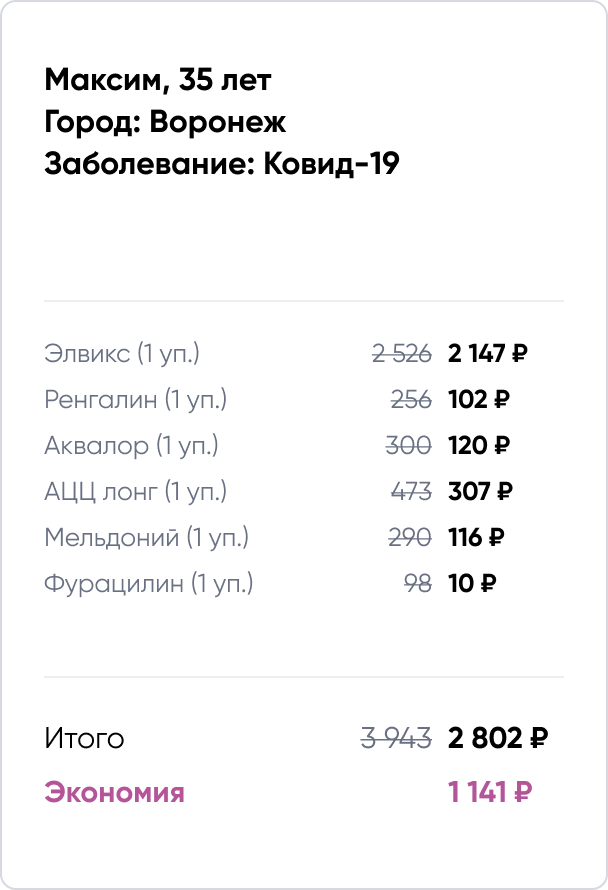Click the discounted price 102 ₽
The width and height of the screenshot is (608, 890).
[479, 399]
